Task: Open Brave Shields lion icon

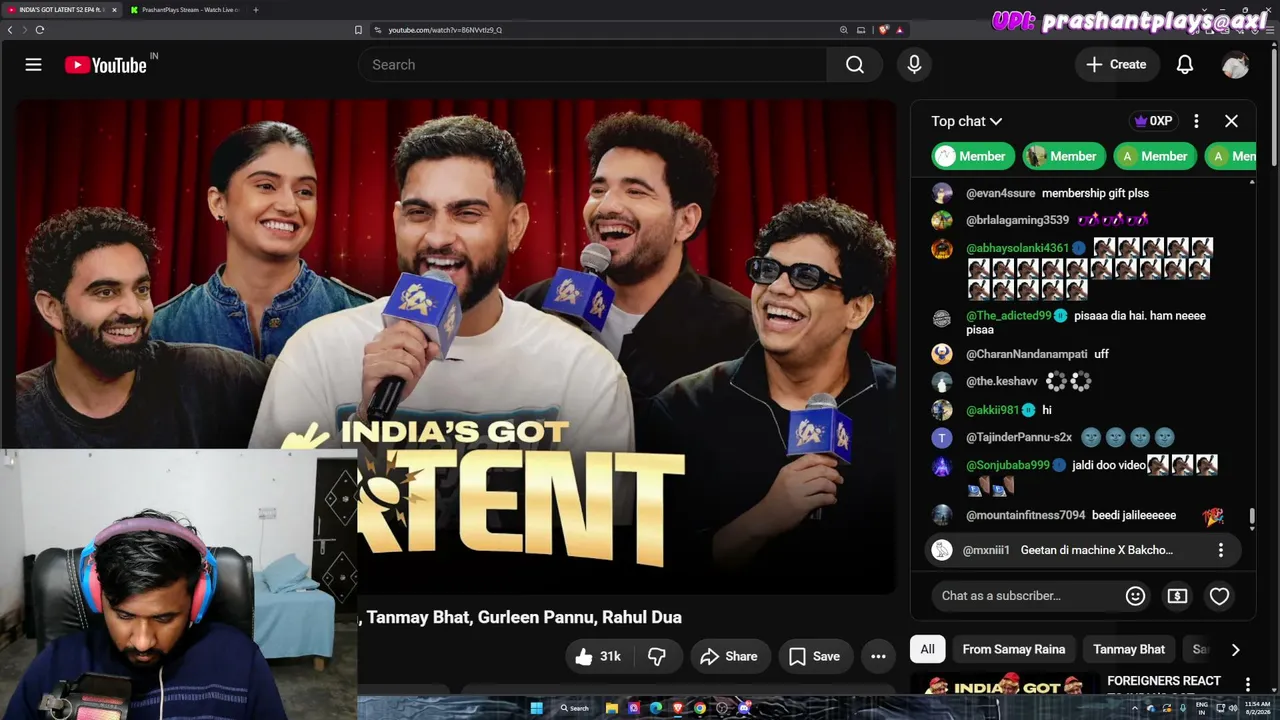Action: point(883,30)
